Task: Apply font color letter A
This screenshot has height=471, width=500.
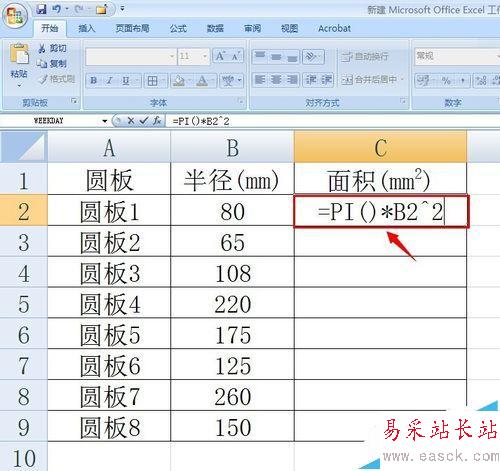Action: 202,80
